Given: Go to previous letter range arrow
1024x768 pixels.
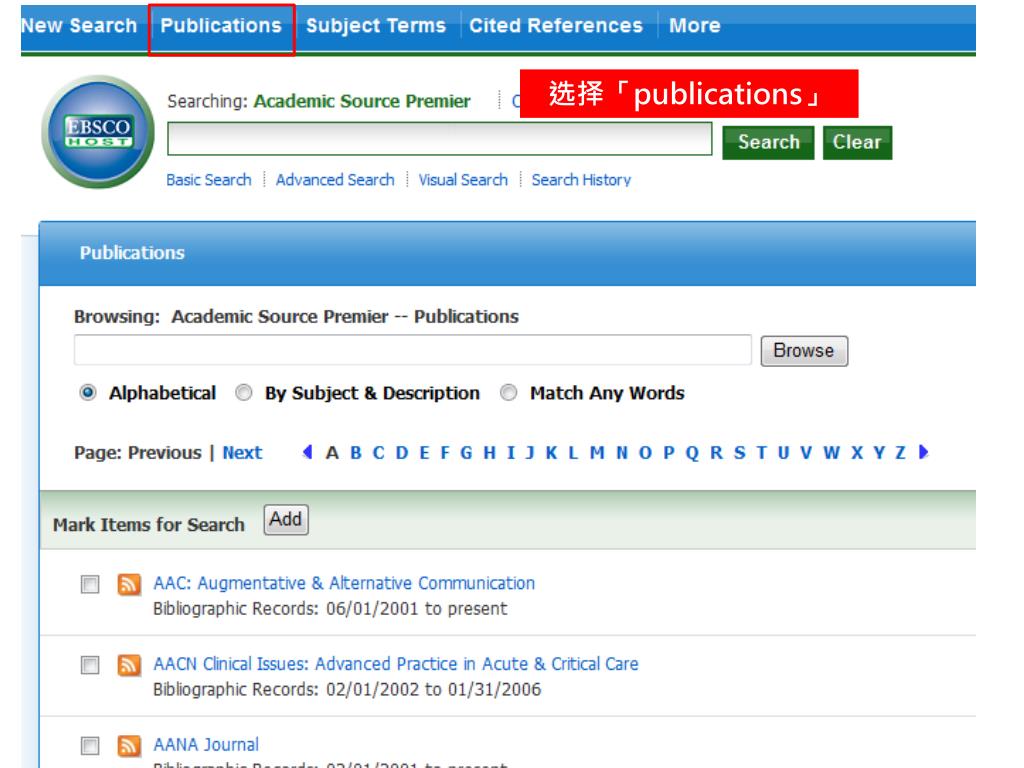Looking at the screenshot, I should click(308, 452).
